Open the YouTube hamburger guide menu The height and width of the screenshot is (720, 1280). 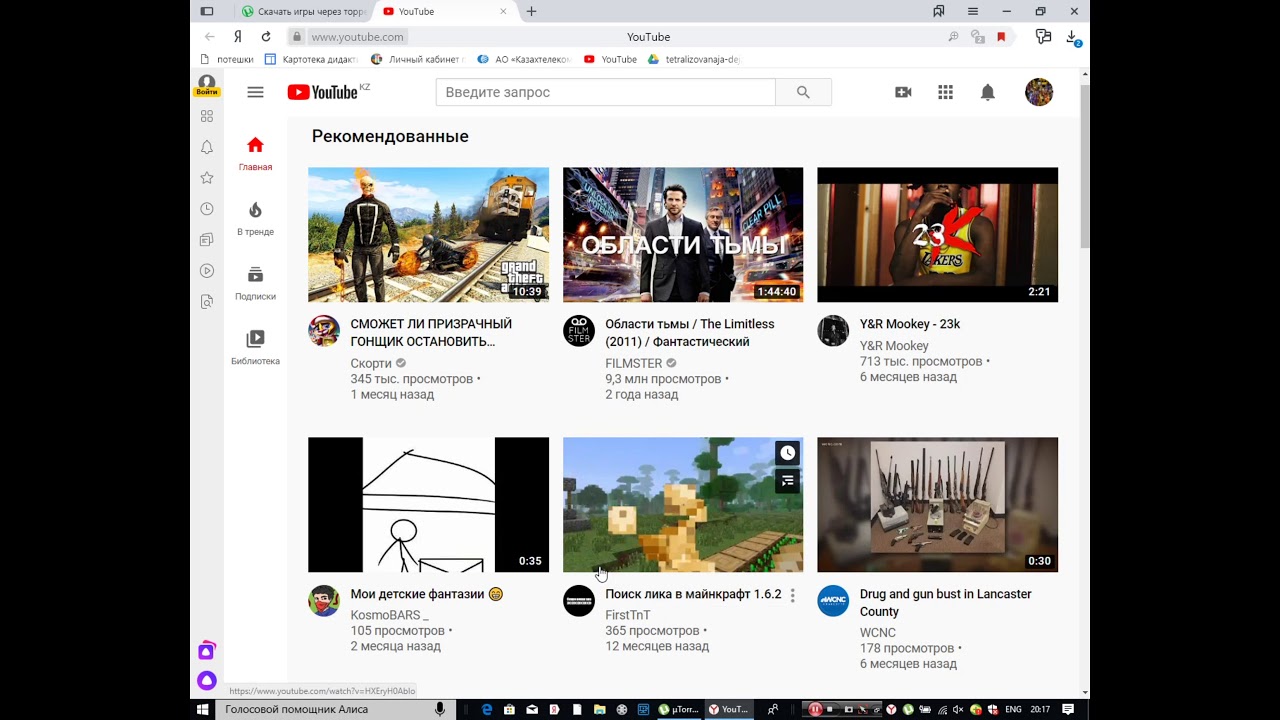255,92
